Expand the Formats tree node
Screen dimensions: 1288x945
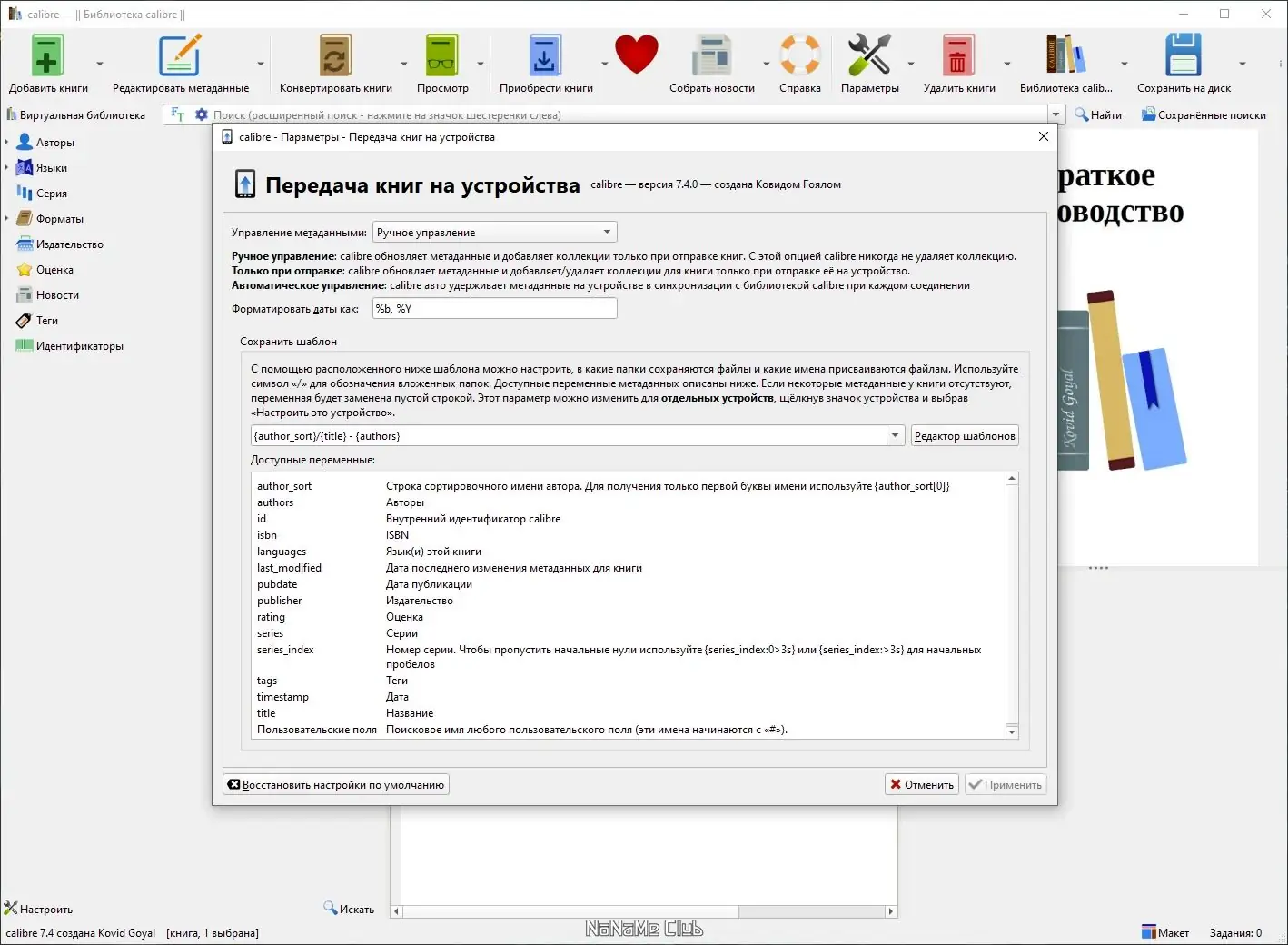(x=6, y=219)
